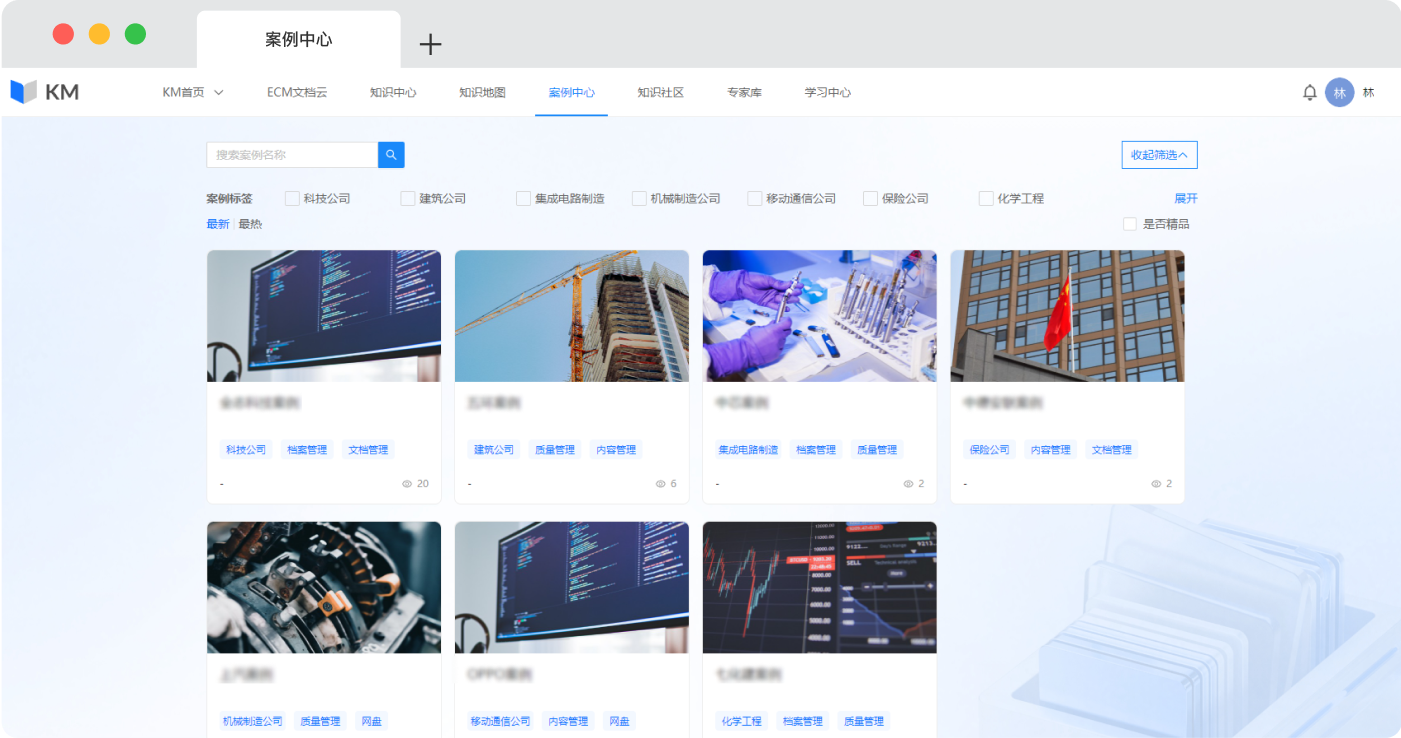Click the user avatar 林

click(x=1340, y=92)
